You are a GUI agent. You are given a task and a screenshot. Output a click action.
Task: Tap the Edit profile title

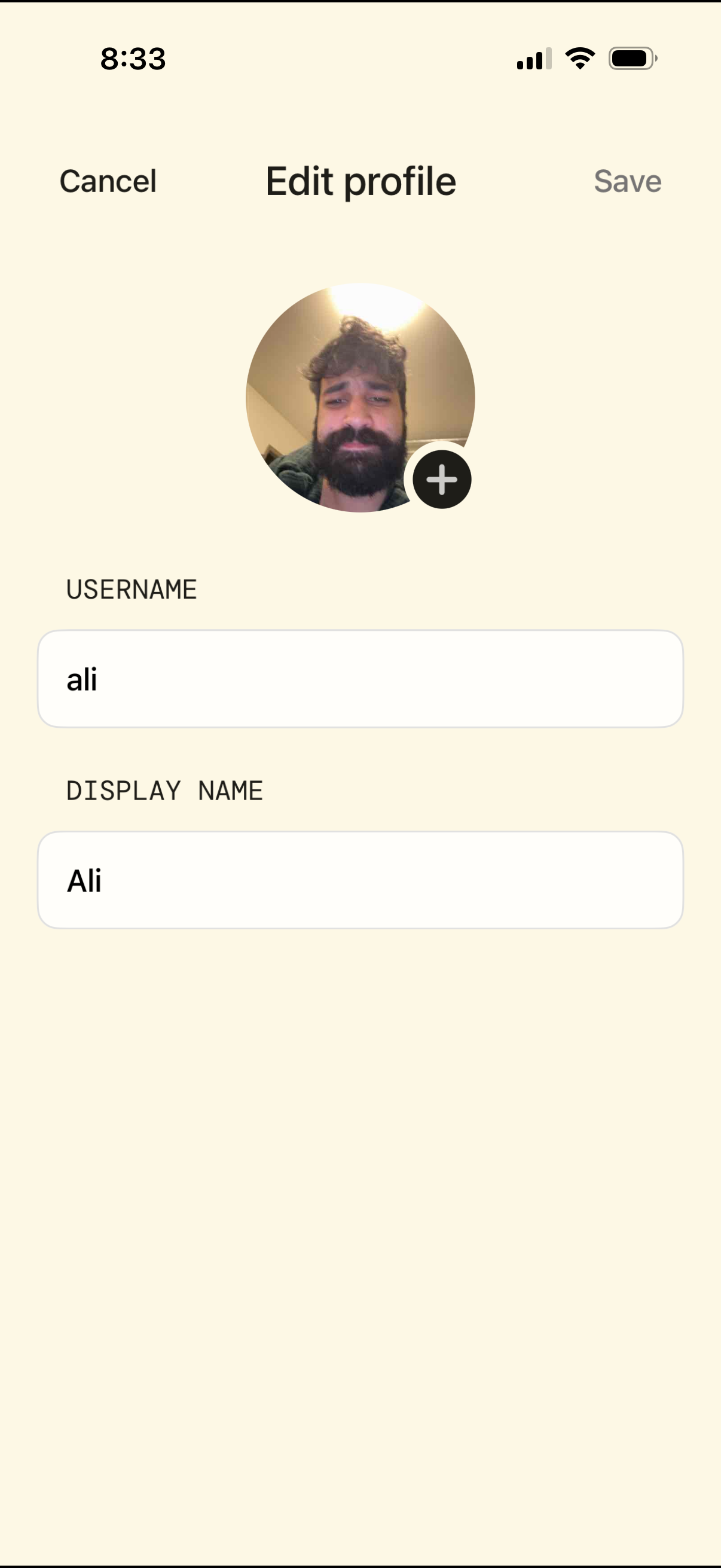[361, 181]
